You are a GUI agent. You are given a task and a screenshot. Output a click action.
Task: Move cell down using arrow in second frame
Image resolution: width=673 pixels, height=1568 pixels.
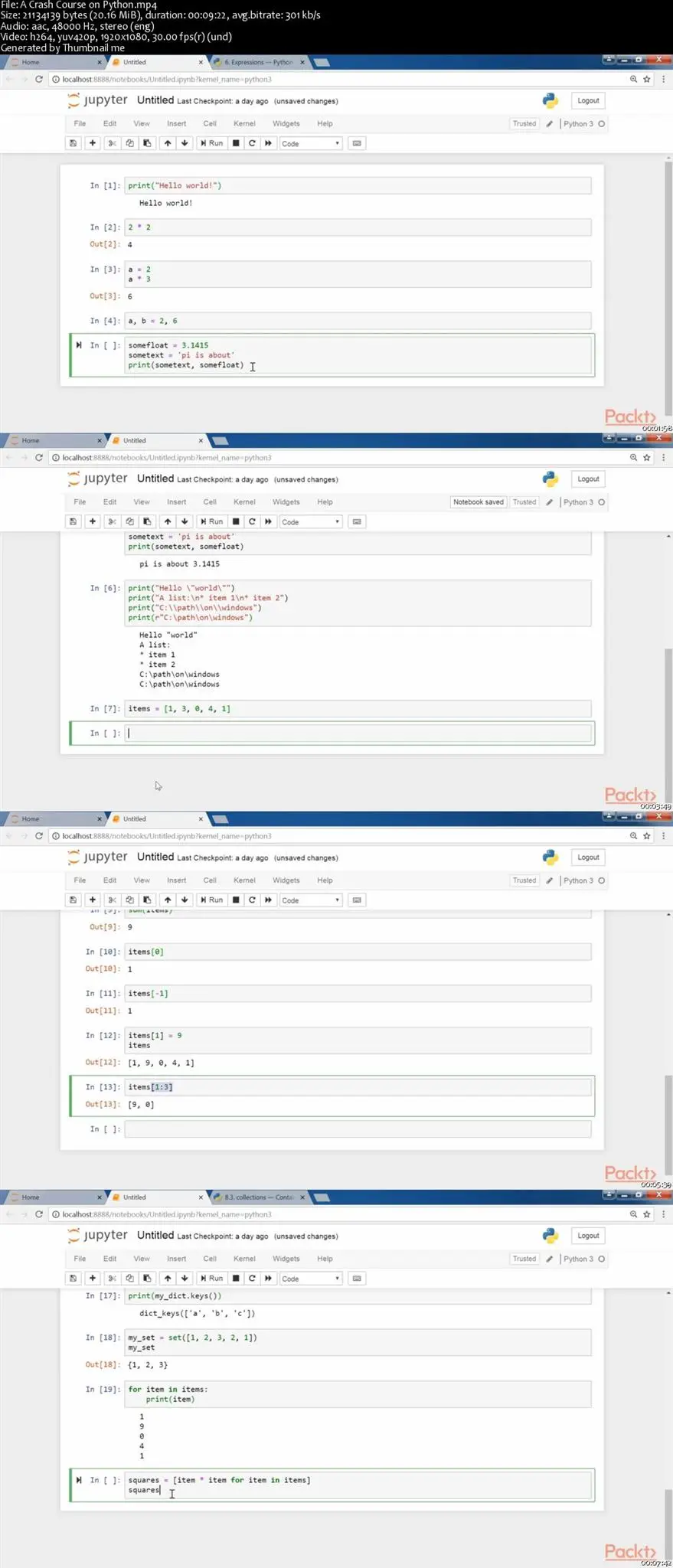pos(185,521)
